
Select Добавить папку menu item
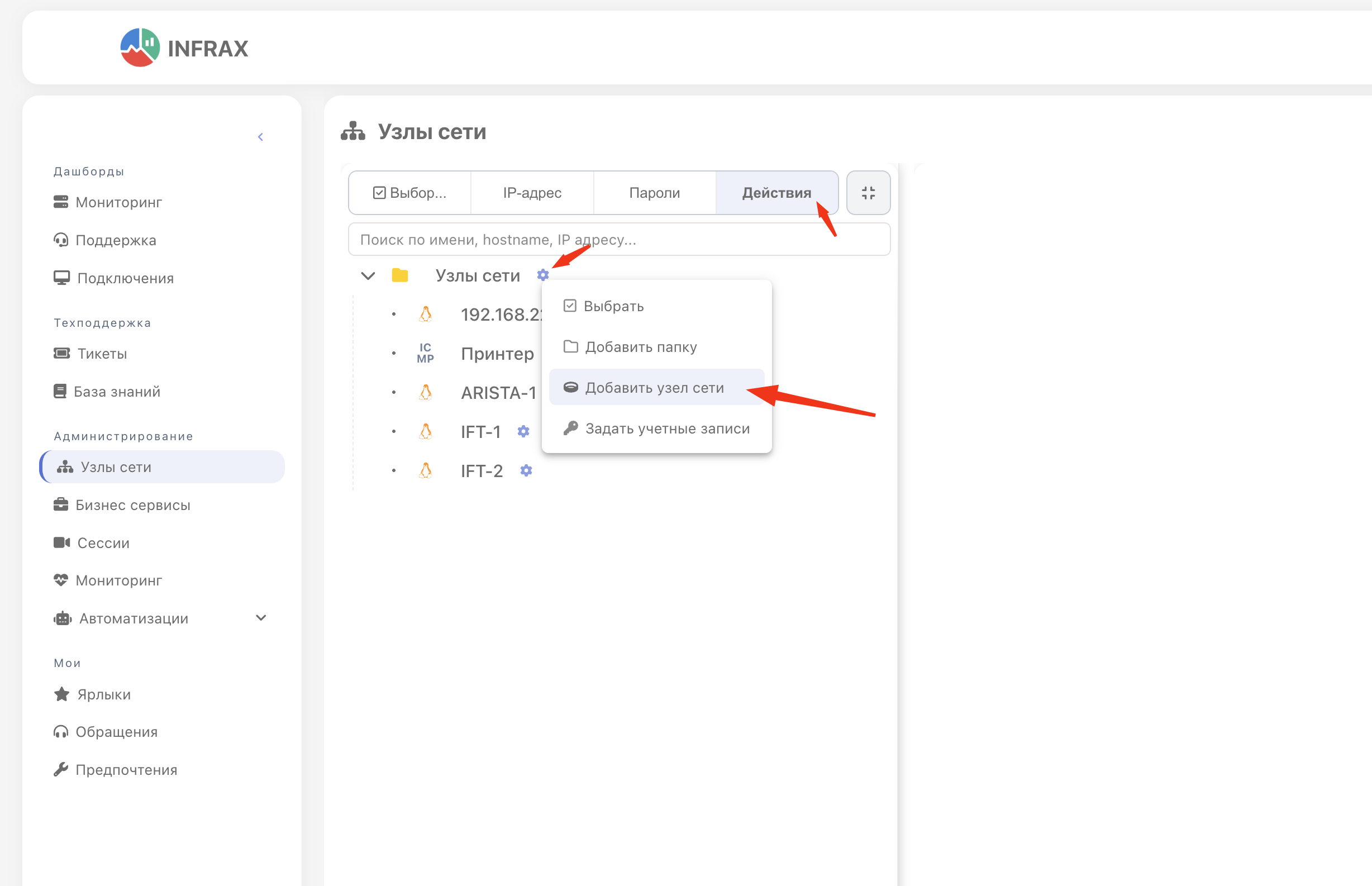tap(640, 347)
